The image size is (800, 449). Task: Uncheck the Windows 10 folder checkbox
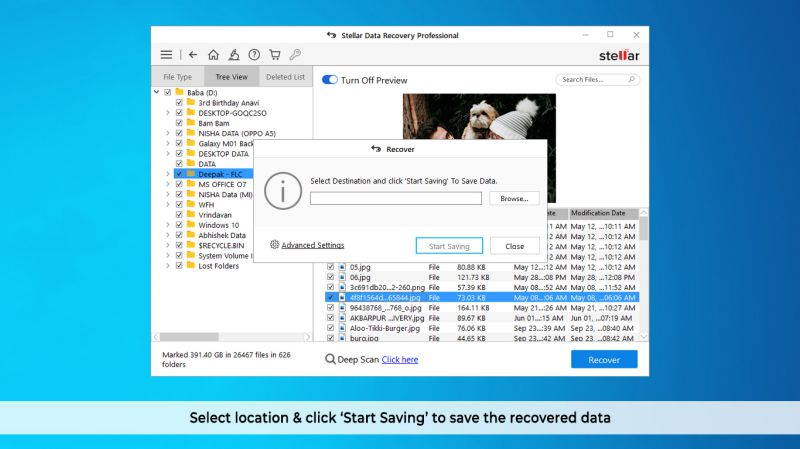pos(179,225)
